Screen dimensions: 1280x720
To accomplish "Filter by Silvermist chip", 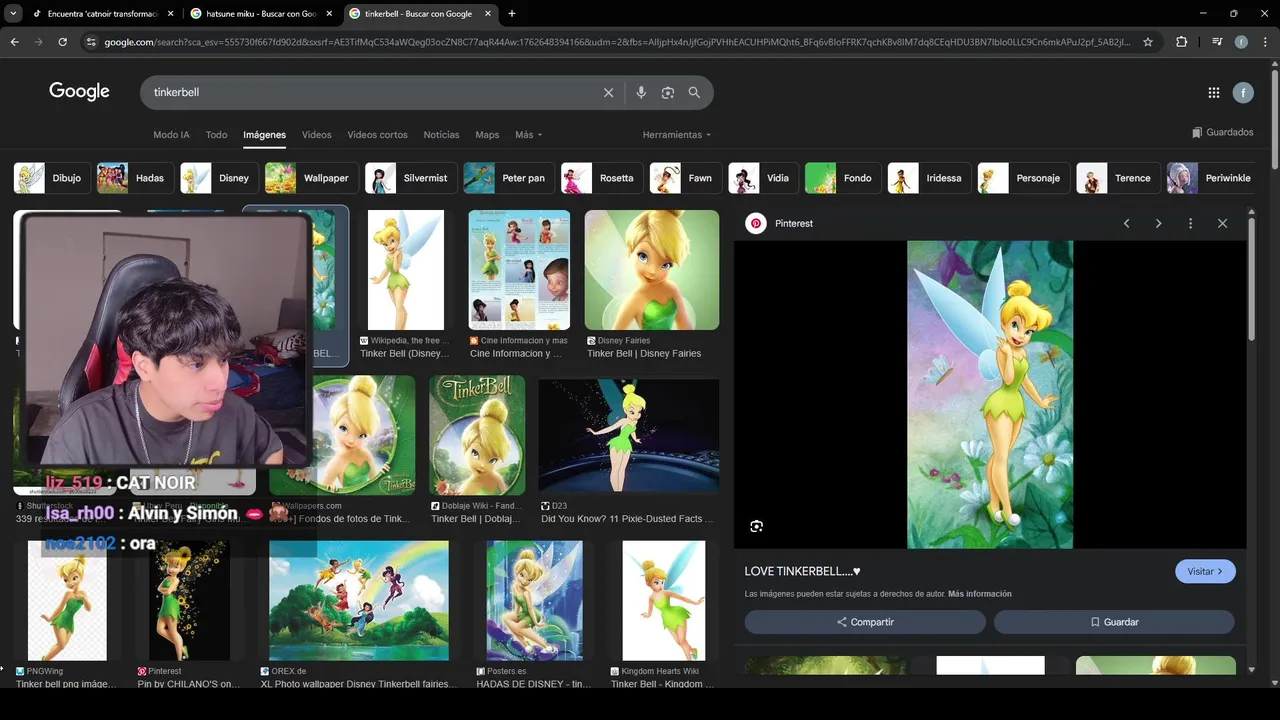I will (x=411, y=178).
